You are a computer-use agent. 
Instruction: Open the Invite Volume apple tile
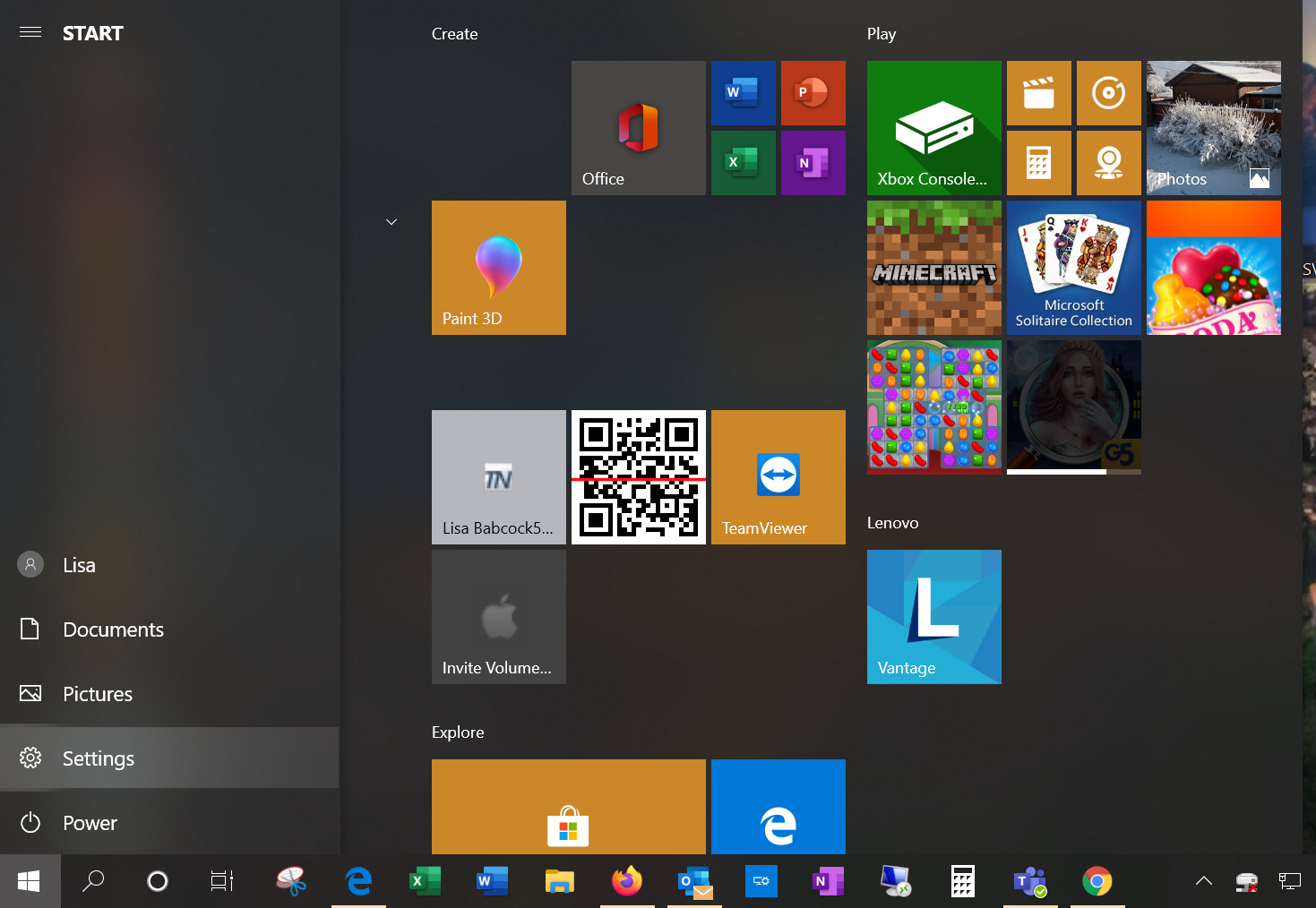[x=498, y=617]
